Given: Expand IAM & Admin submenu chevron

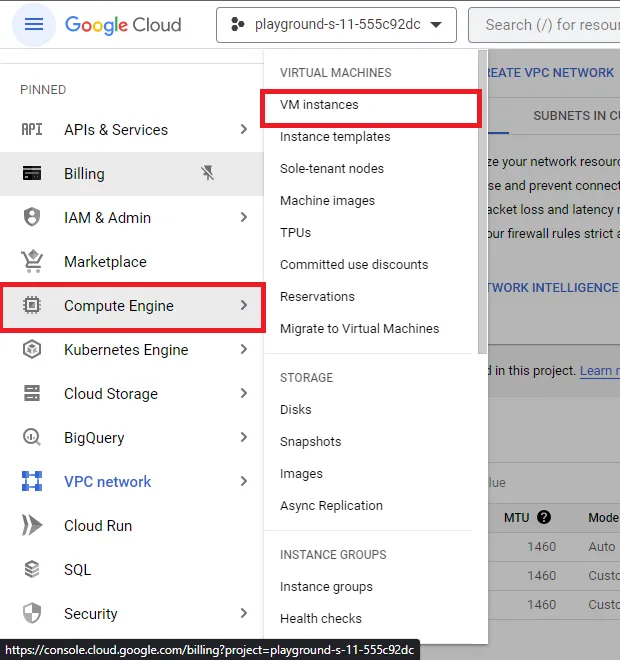Looking at the screenshot, I should 244,217.
